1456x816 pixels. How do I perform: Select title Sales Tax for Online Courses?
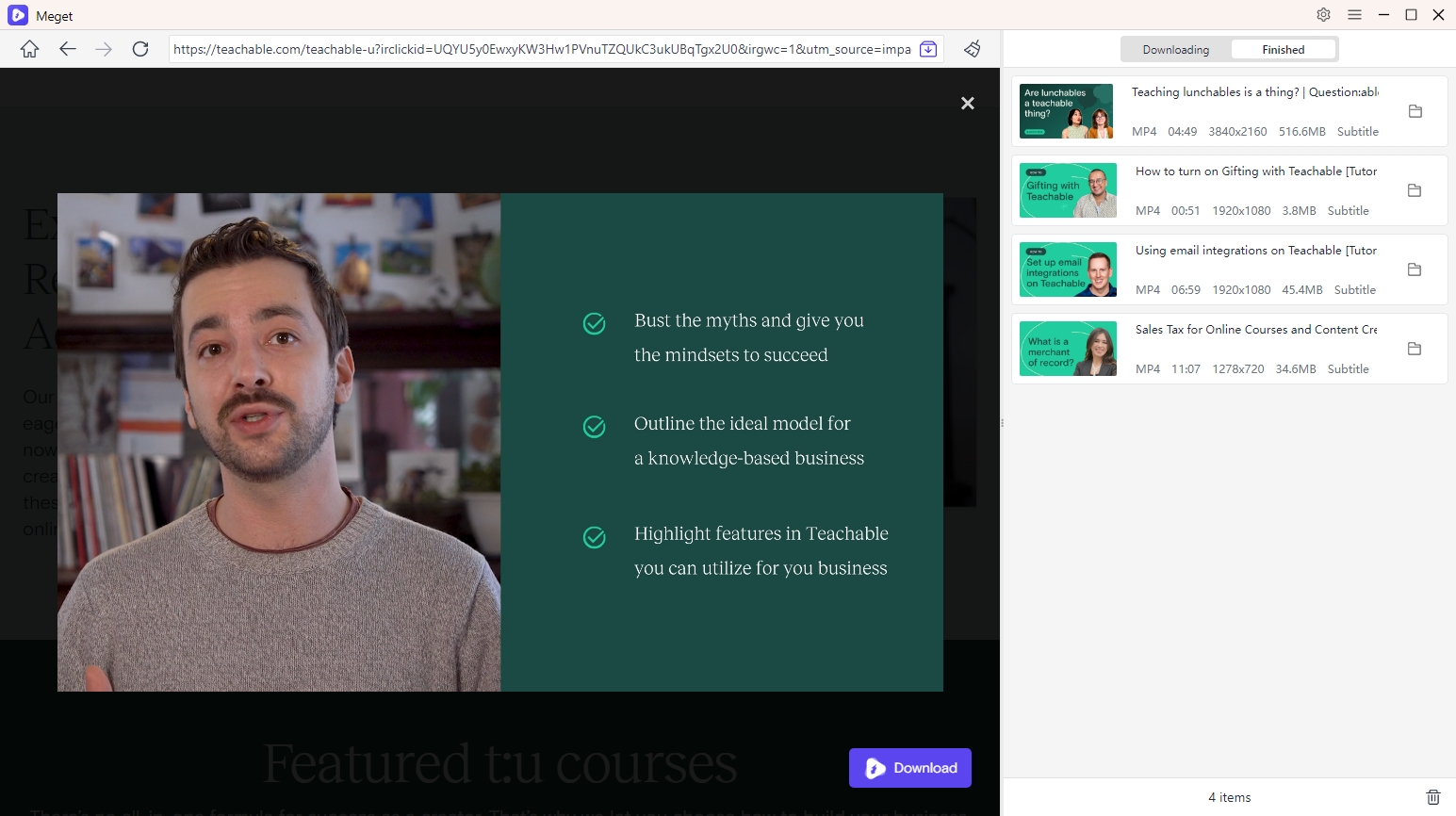[x=1256, y=330]
